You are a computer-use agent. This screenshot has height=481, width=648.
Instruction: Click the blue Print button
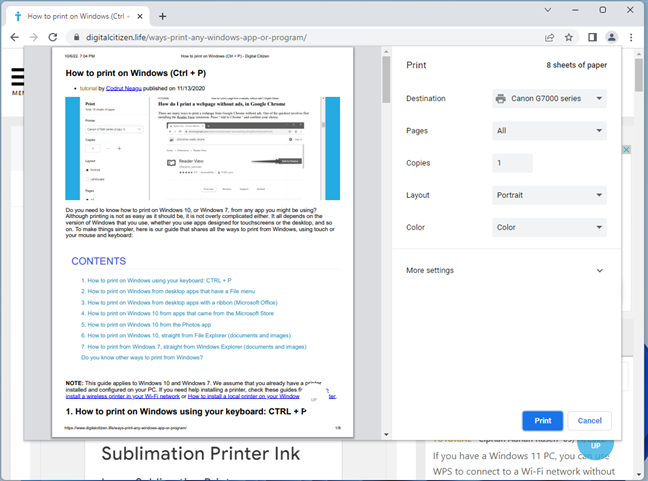coord(543,421)
